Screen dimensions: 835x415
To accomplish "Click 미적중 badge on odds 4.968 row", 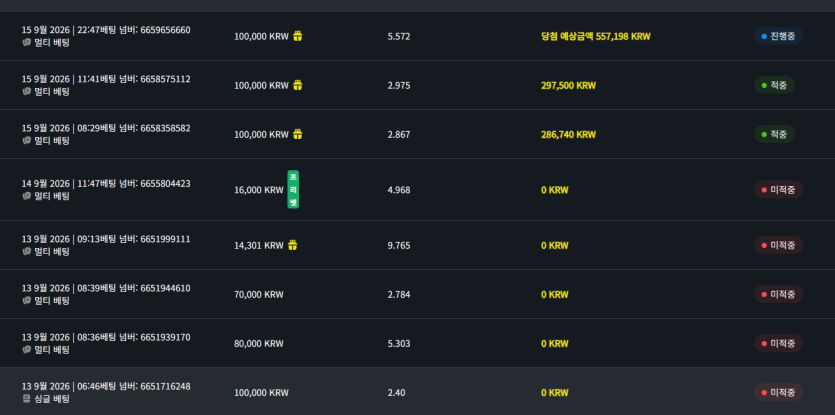I will [x=778, y=190].
